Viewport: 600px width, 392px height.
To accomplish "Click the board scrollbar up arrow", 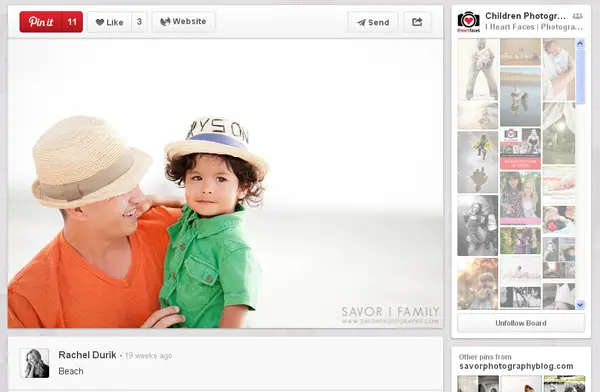I will point(580,44).
